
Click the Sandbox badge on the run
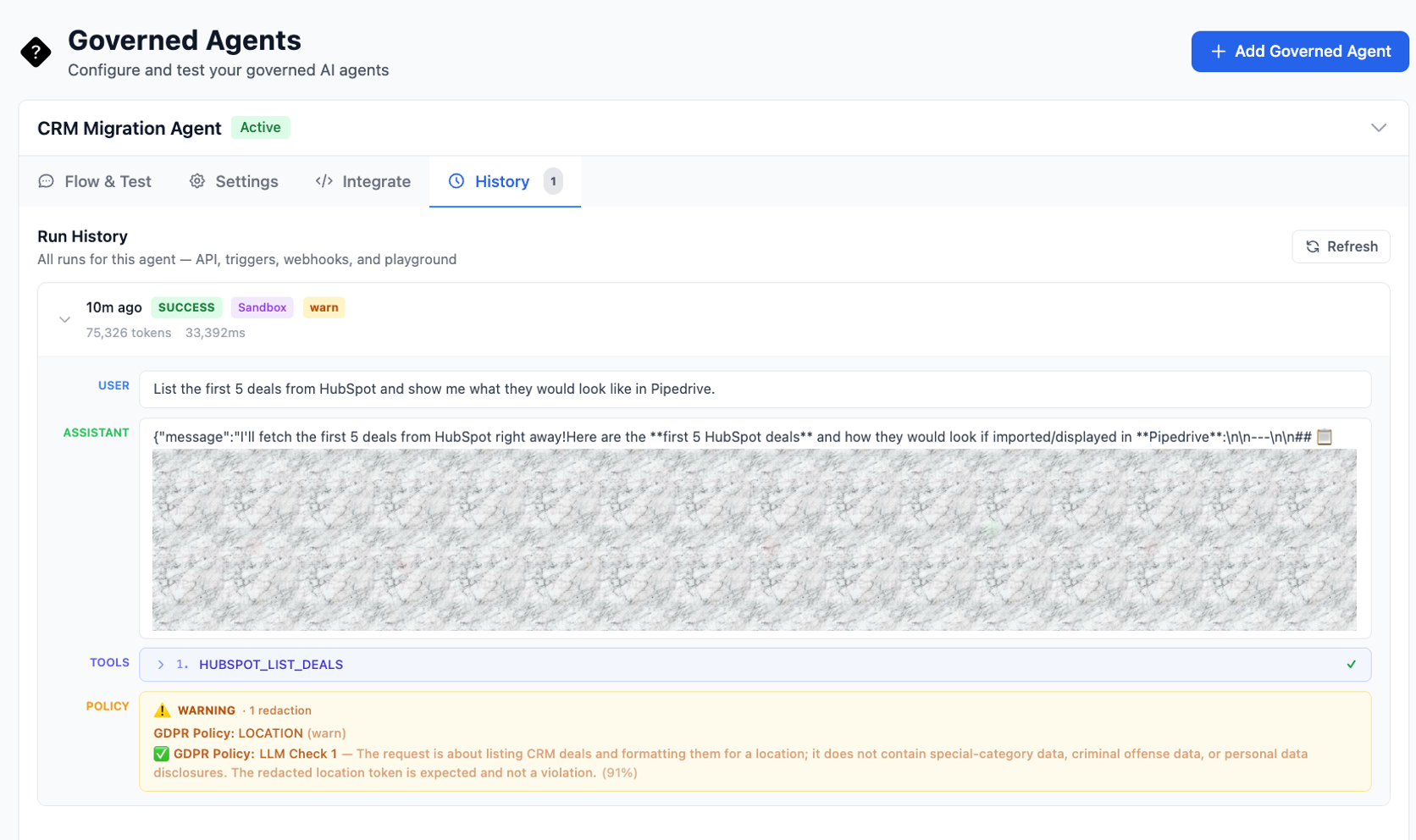click(x=262, y=307)
